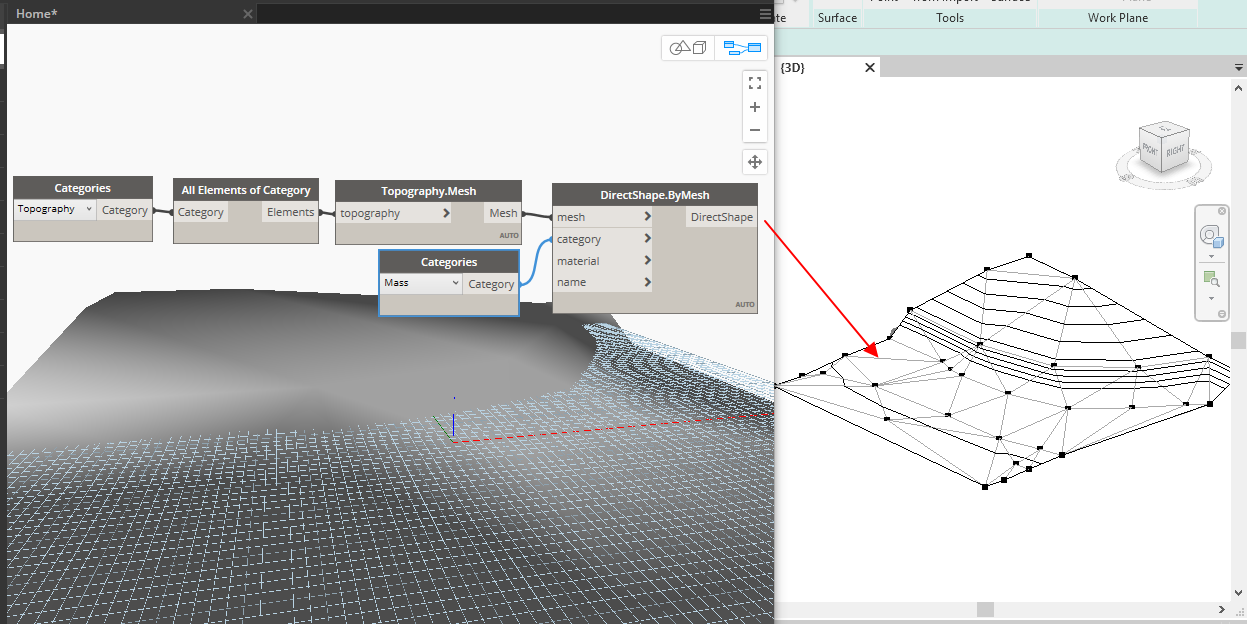The height and width of the screenshot is (624, 1247).
Task: Open the Mass category selector
Action: [x=420, y=283]
